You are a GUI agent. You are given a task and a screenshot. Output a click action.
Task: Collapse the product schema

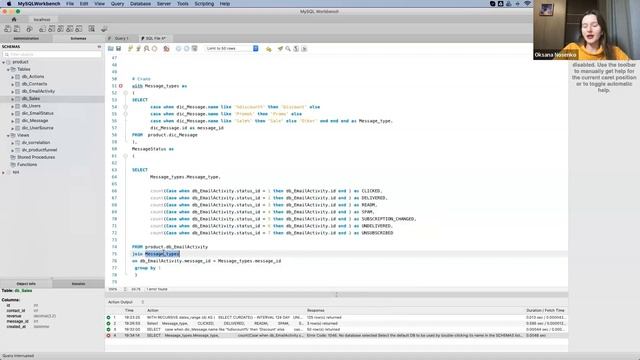tap(4, 62)
